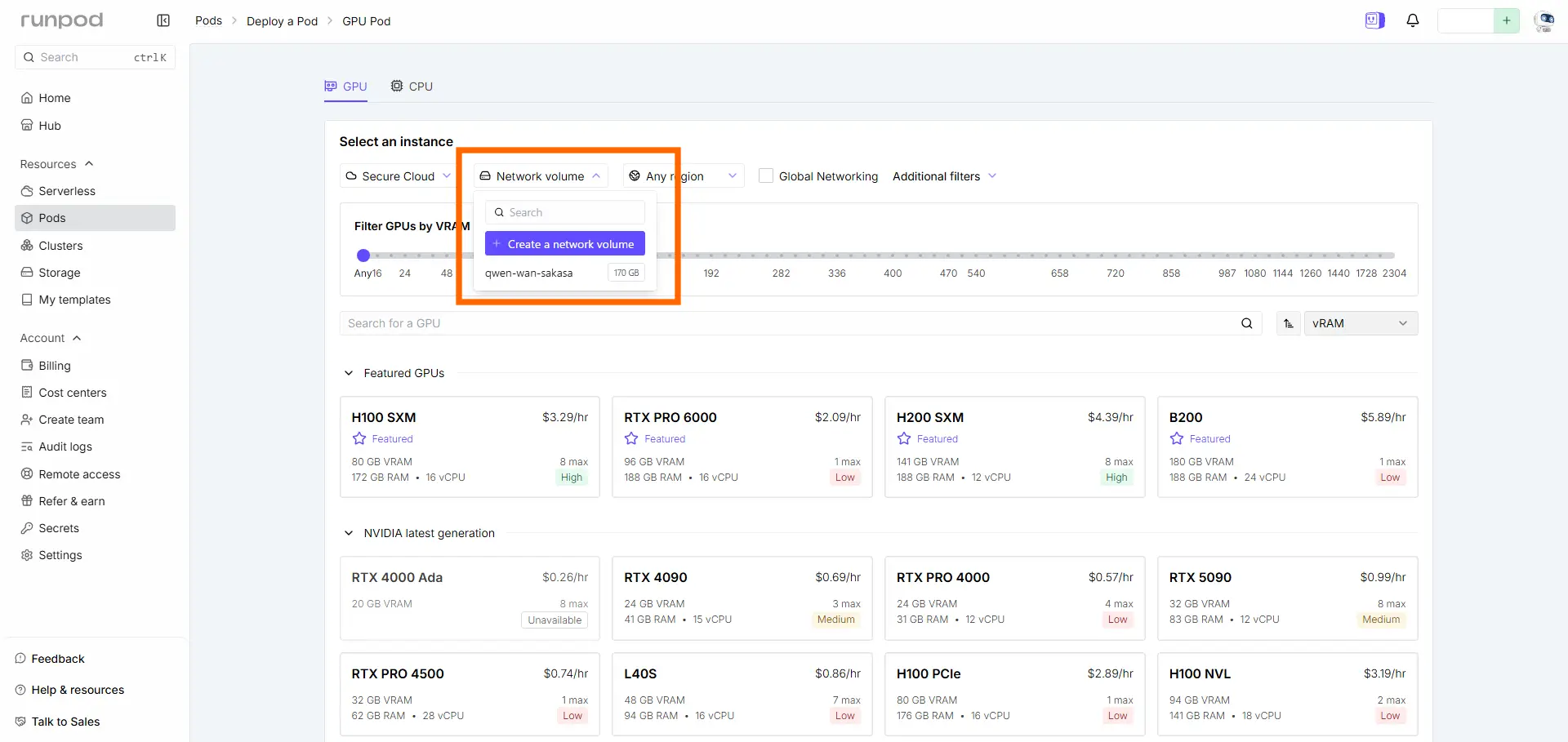1568x742 pixels.
Task: Click GPU Pod breadcrumb
Action: point(366,21)
